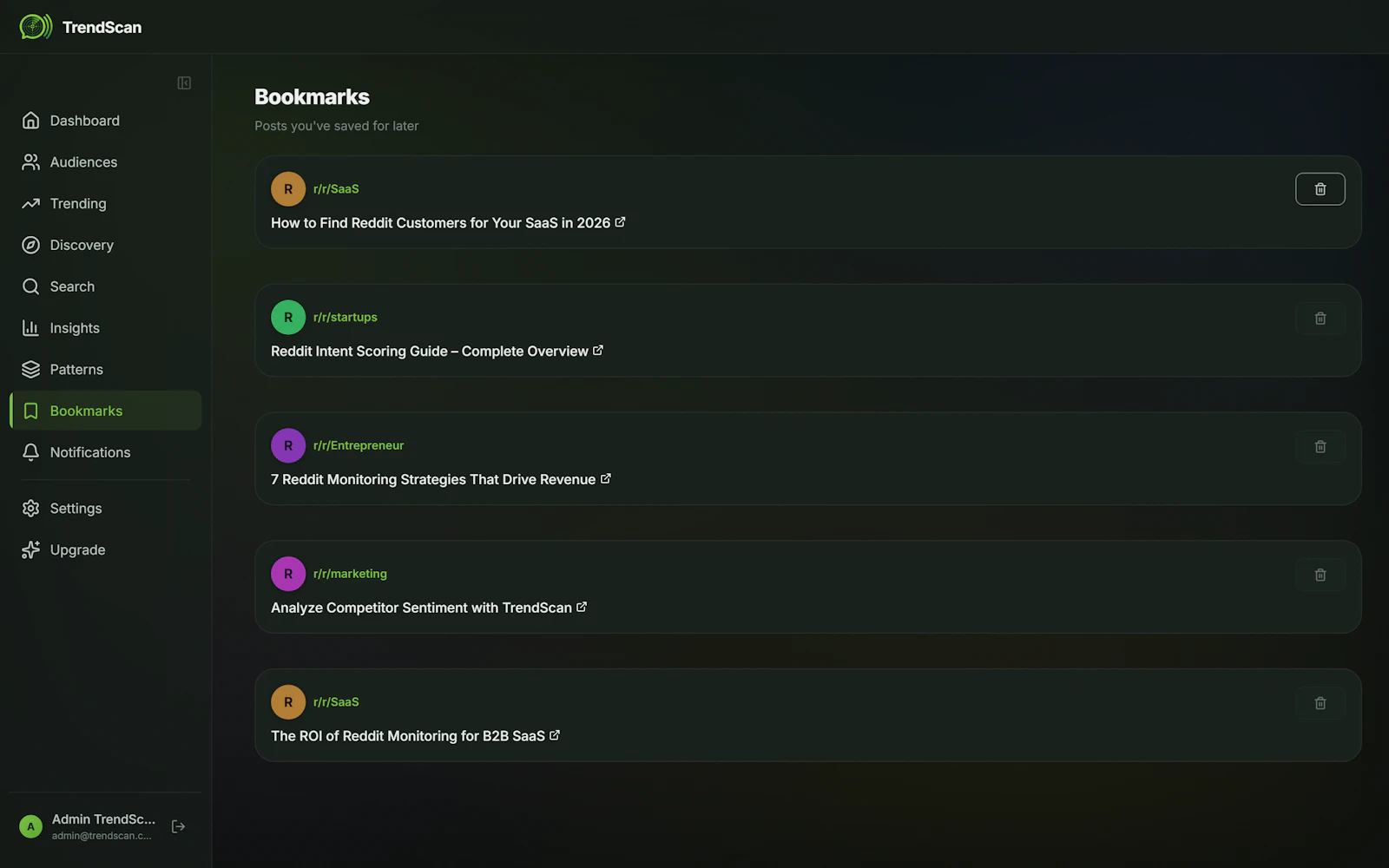The image size is (1389, 868).
Task: Open the Notifications page
Action: tap(106, 452)
